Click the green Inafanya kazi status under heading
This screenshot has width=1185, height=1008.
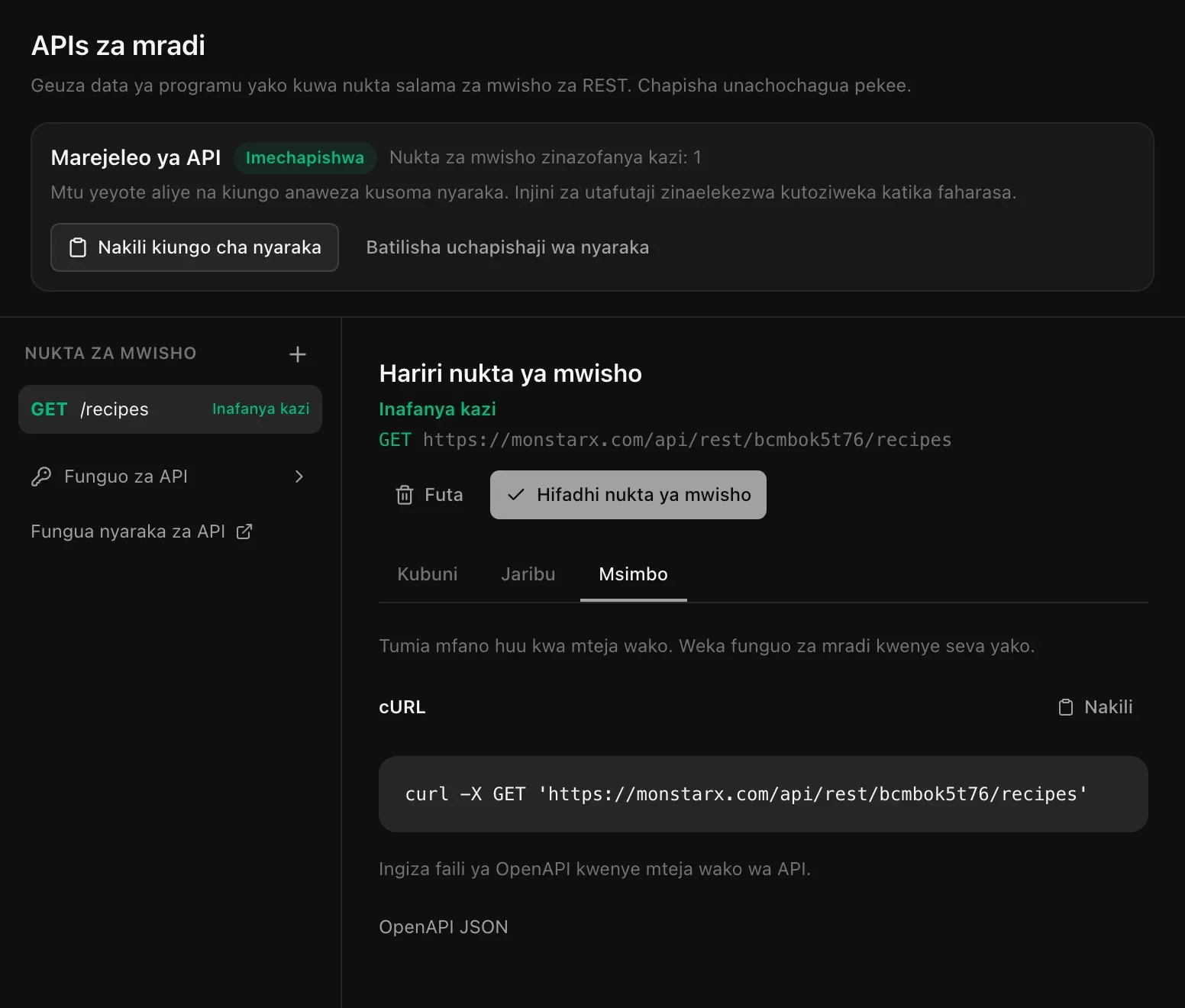438,409
